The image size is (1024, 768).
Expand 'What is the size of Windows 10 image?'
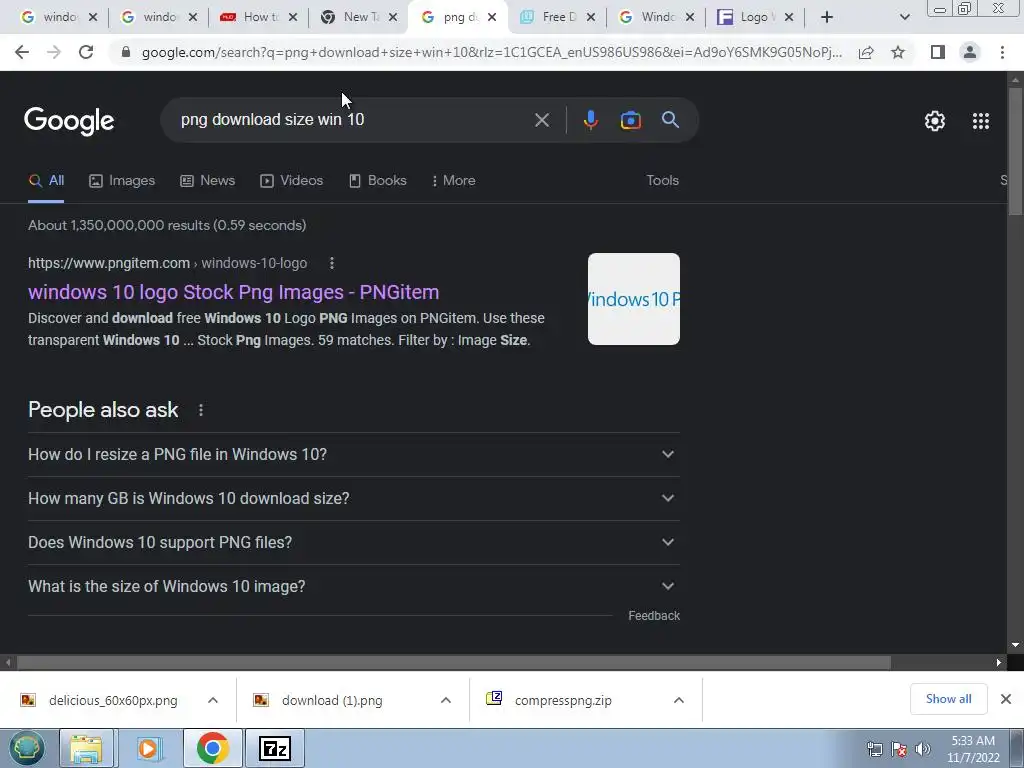point(354,586)
